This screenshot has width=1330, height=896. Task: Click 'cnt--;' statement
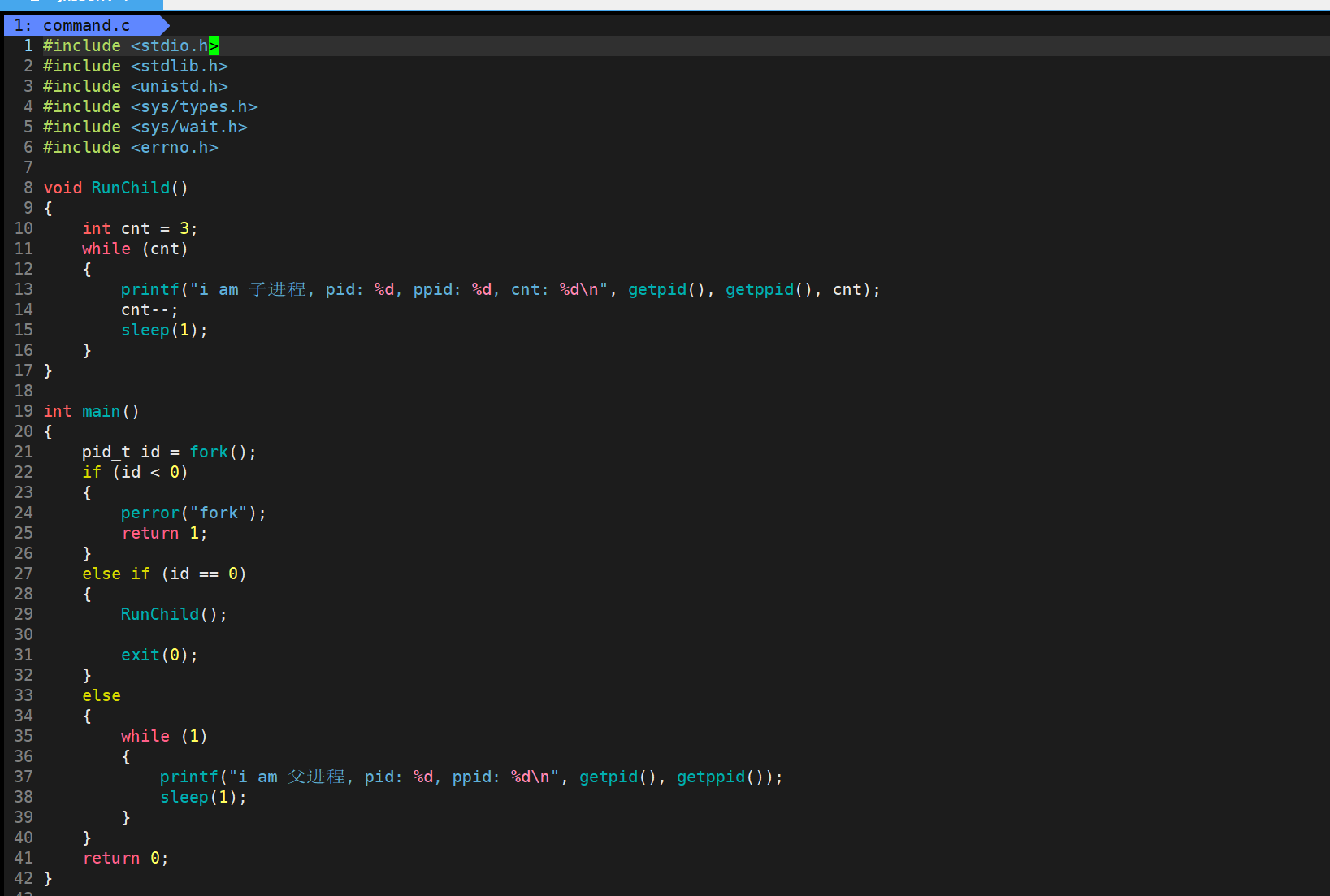tap(149, 309)
